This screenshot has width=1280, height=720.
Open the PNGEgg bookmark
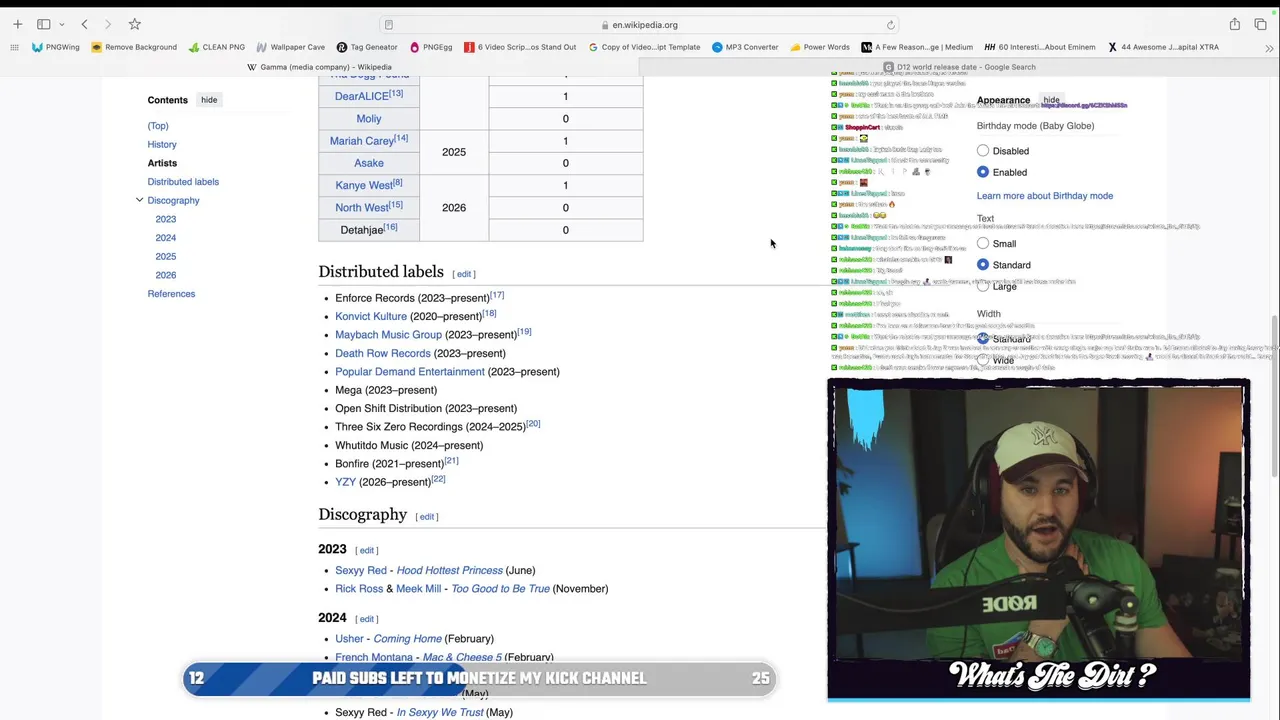(431, 47)
